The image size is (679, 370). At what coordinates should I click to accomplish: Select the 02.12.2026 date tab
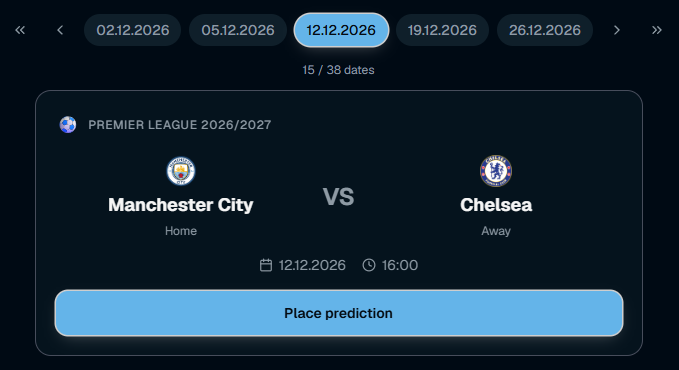[133, 30]
